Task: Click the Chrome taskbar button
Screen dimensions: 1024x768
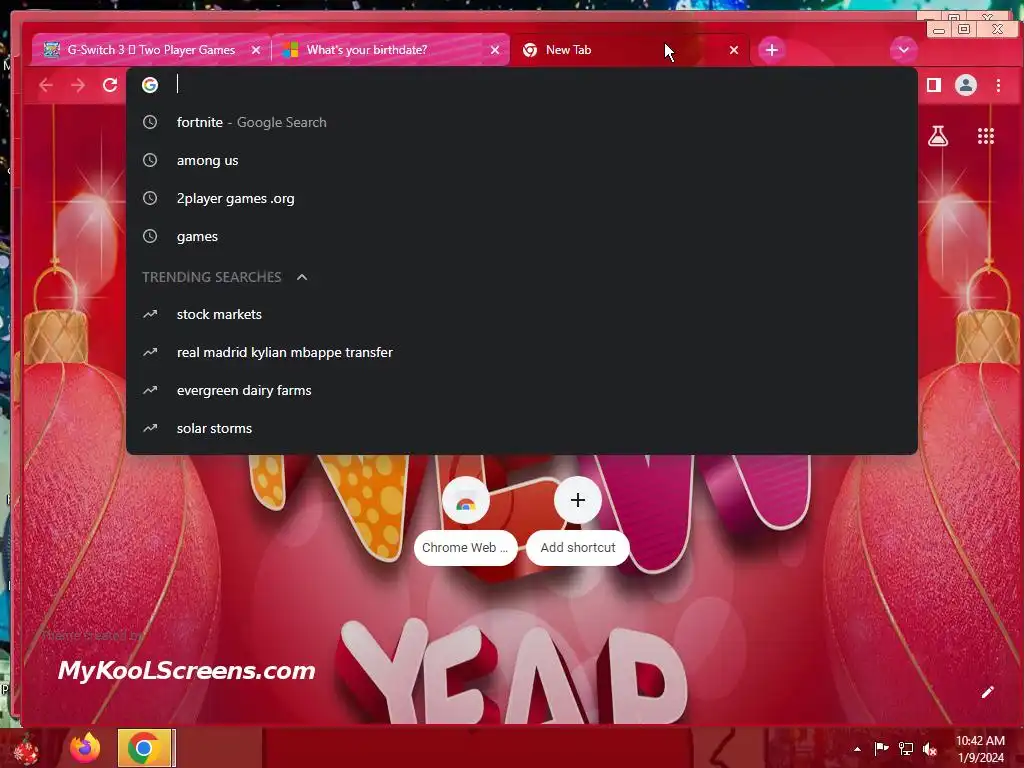Action: (x=146, y=748)
